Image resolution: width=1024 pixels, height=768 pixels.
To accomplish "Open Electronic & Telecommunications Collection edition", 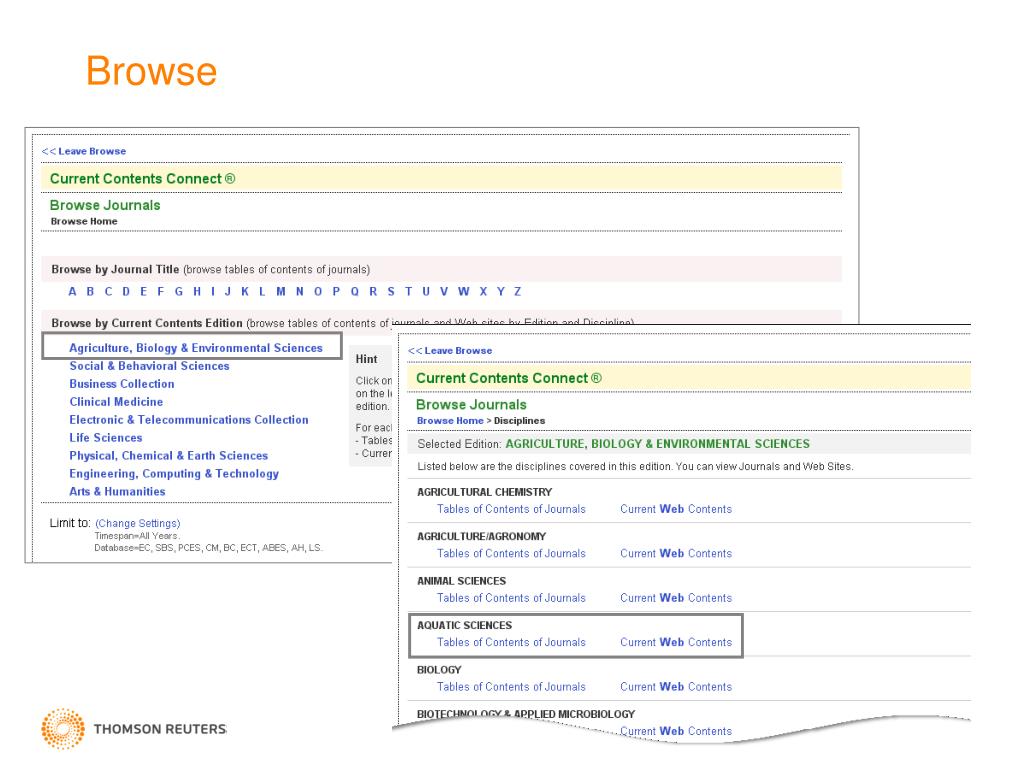I will 189,420.
